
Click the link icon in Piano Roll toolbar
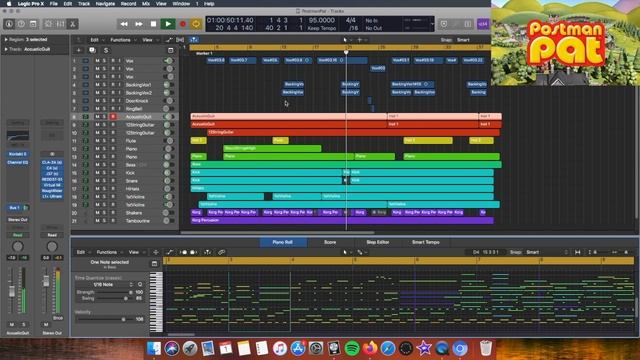[221, 252]
